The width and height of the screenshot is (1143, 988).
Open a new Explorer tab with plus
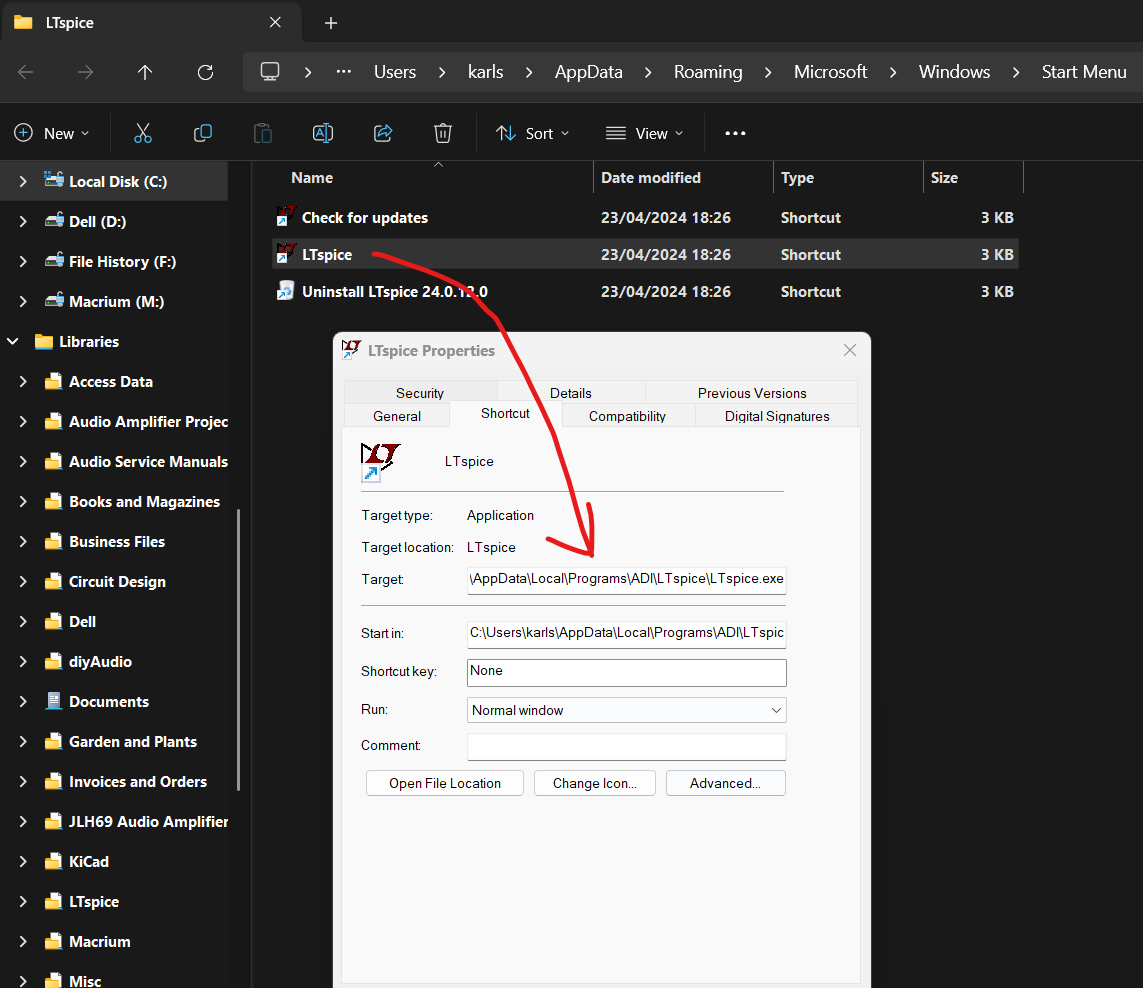pyautogui.click(x=330, y=23)
